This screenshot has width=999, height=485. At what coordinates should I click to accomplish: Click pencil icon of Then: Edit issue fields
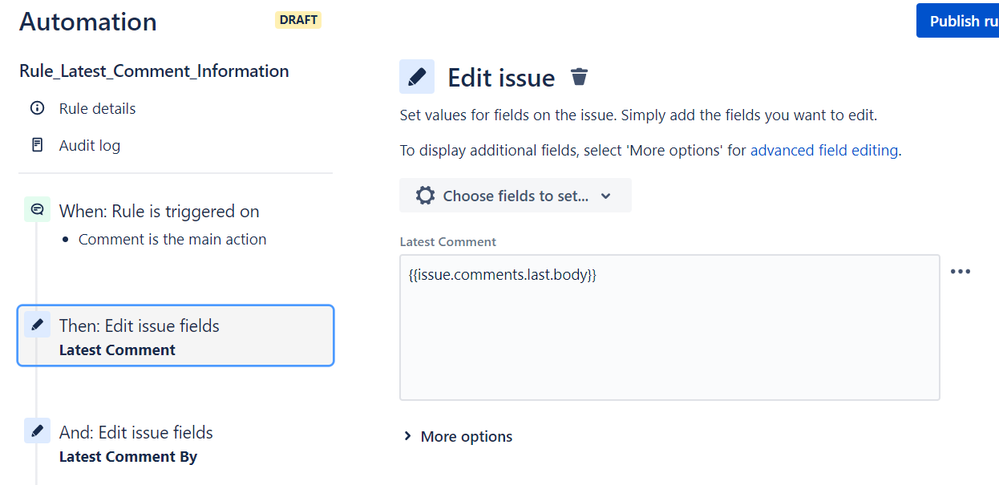tap(37, 324)
